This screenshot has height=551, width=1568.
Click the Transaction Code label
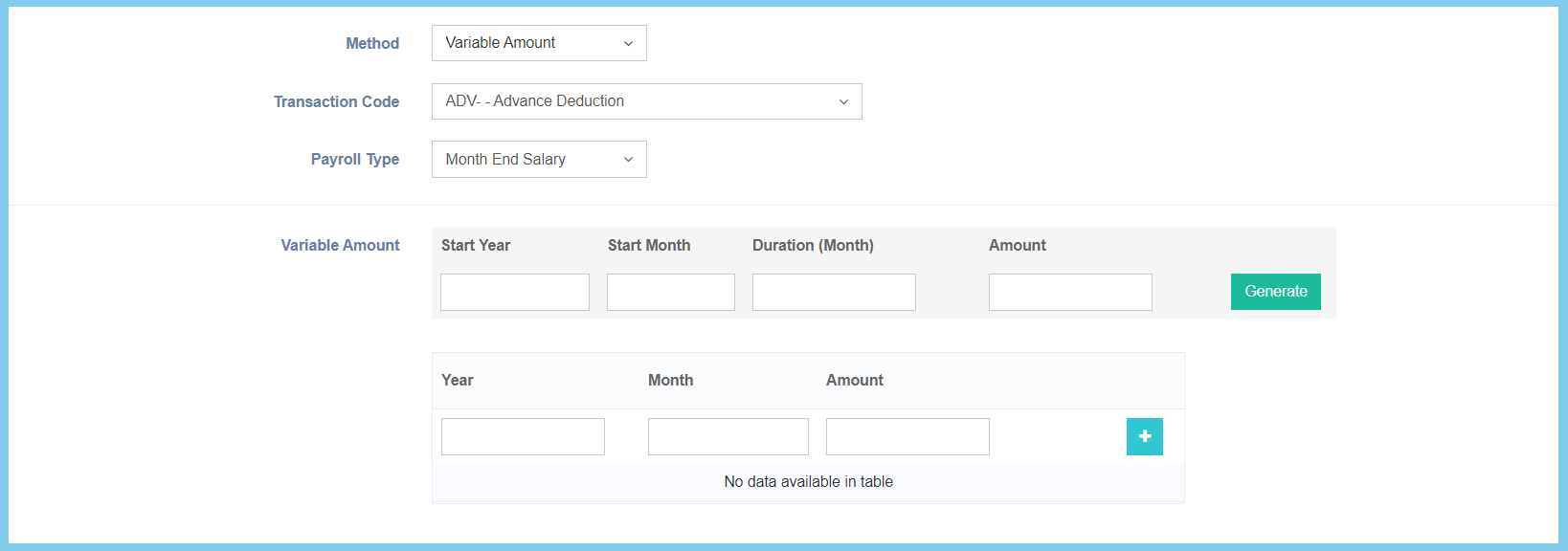click(x=336, y=101)
